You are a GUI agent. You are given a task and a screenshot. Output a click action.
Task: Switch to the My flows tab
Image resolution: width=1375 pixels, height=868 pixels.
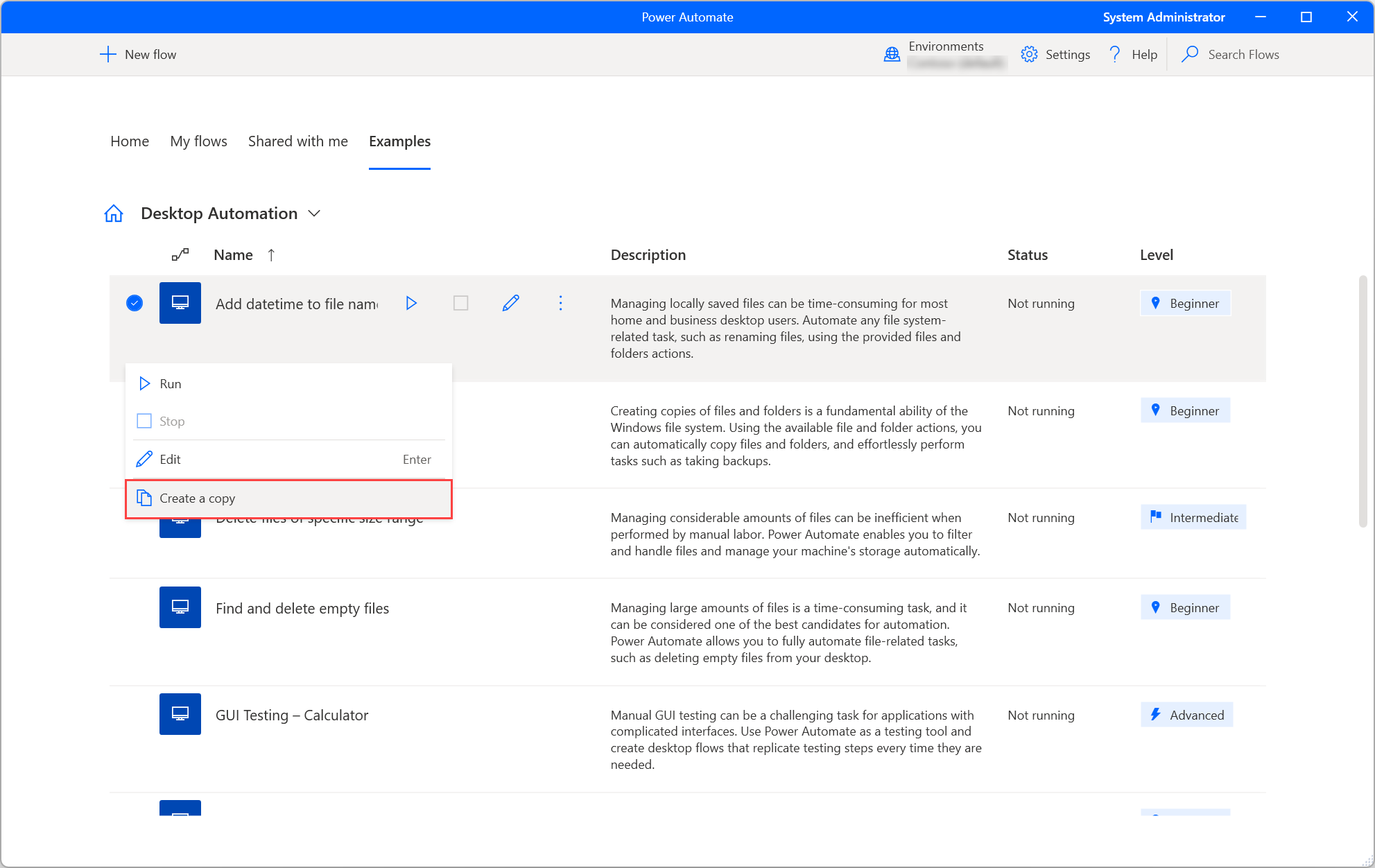(x=199, y=141)
